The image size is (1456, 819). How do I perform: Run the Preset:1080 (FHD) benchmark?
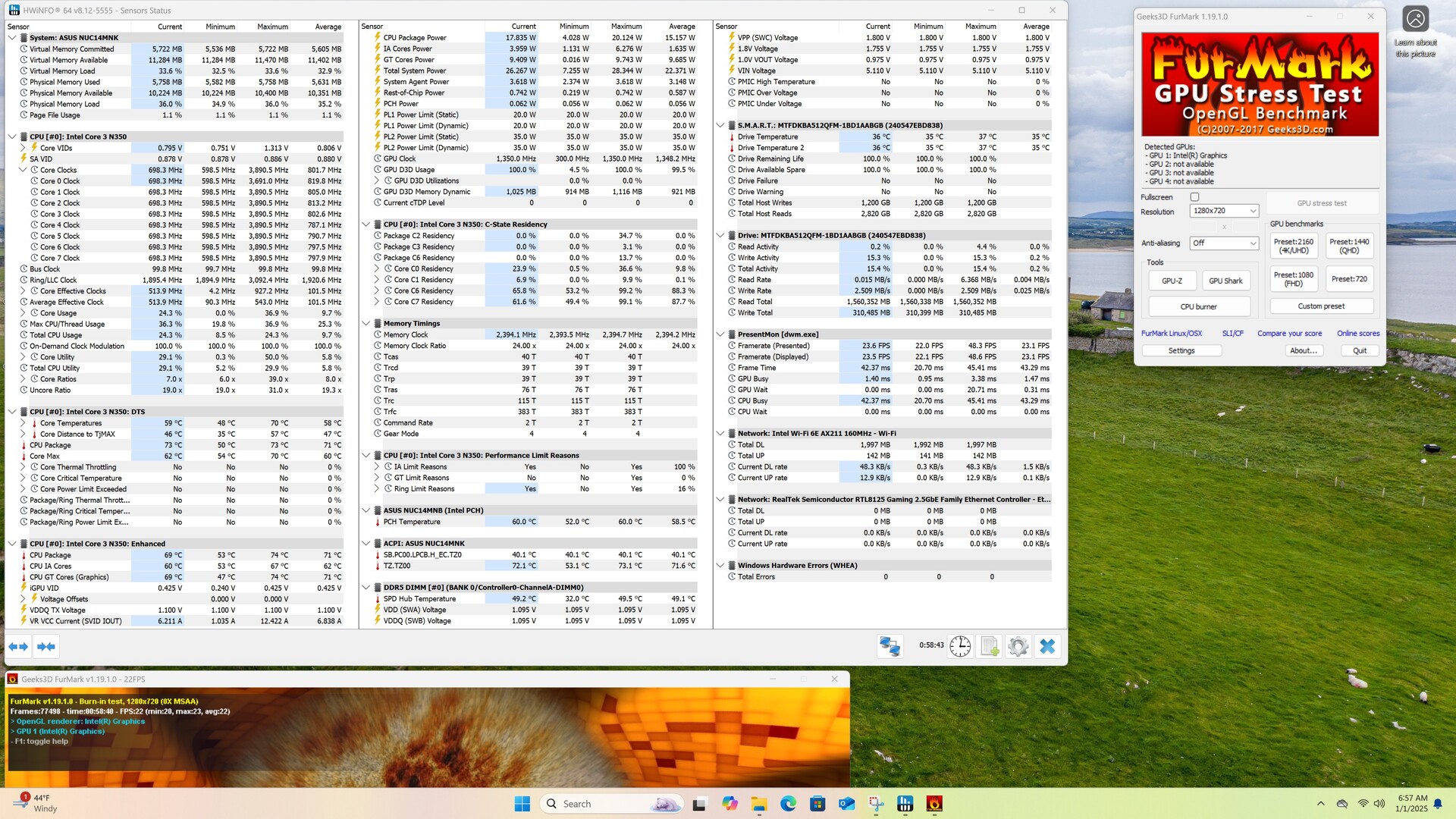coord(1293,279)
